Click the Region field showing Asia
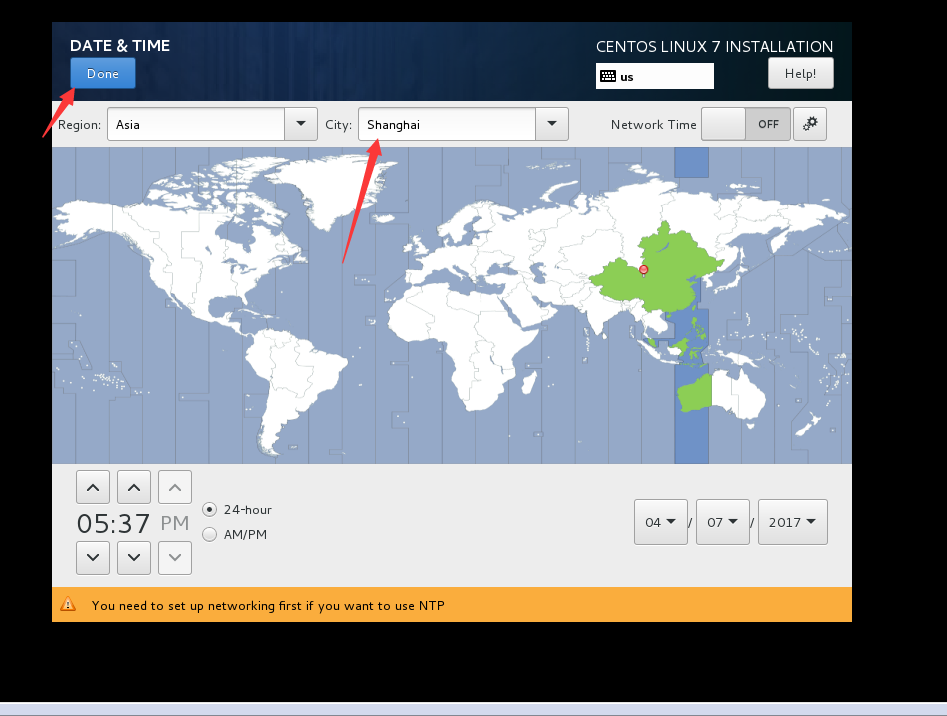 coord(196,124)
